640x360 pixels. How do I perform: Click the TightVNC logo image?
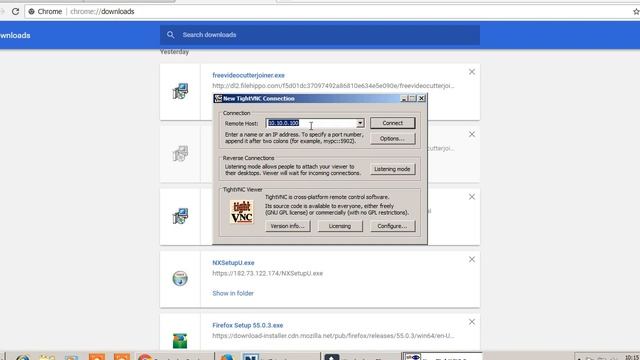241,211
